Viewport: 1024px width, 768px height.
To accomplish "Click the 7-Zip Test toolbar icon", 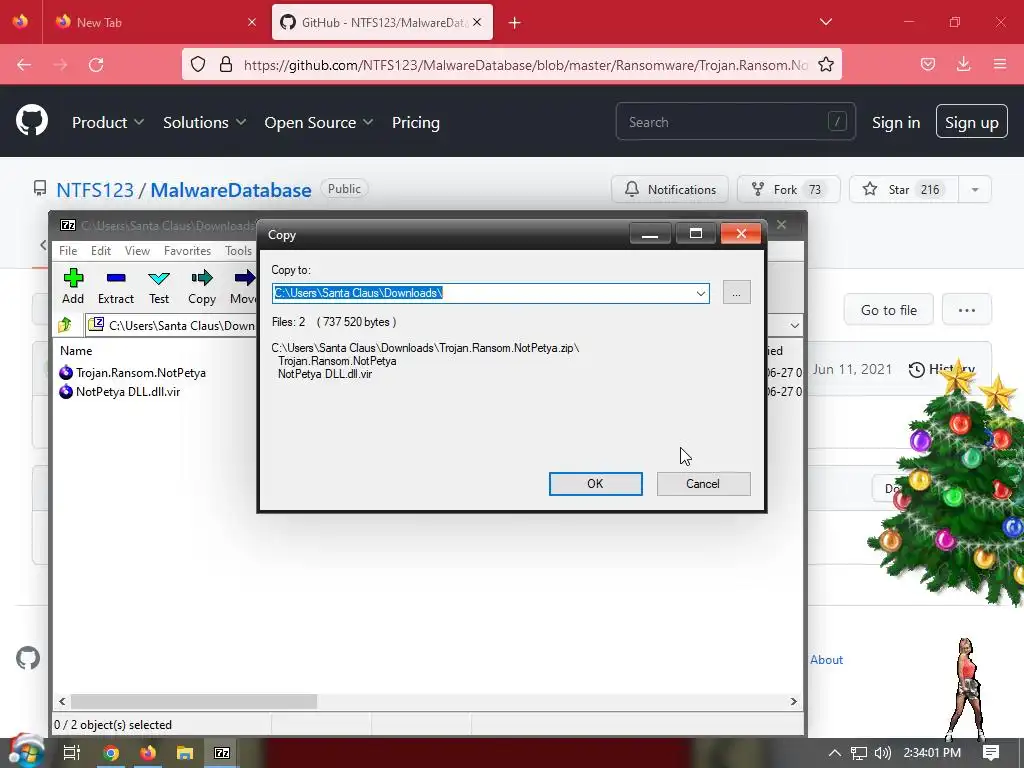I will click(x=159, y=279).
